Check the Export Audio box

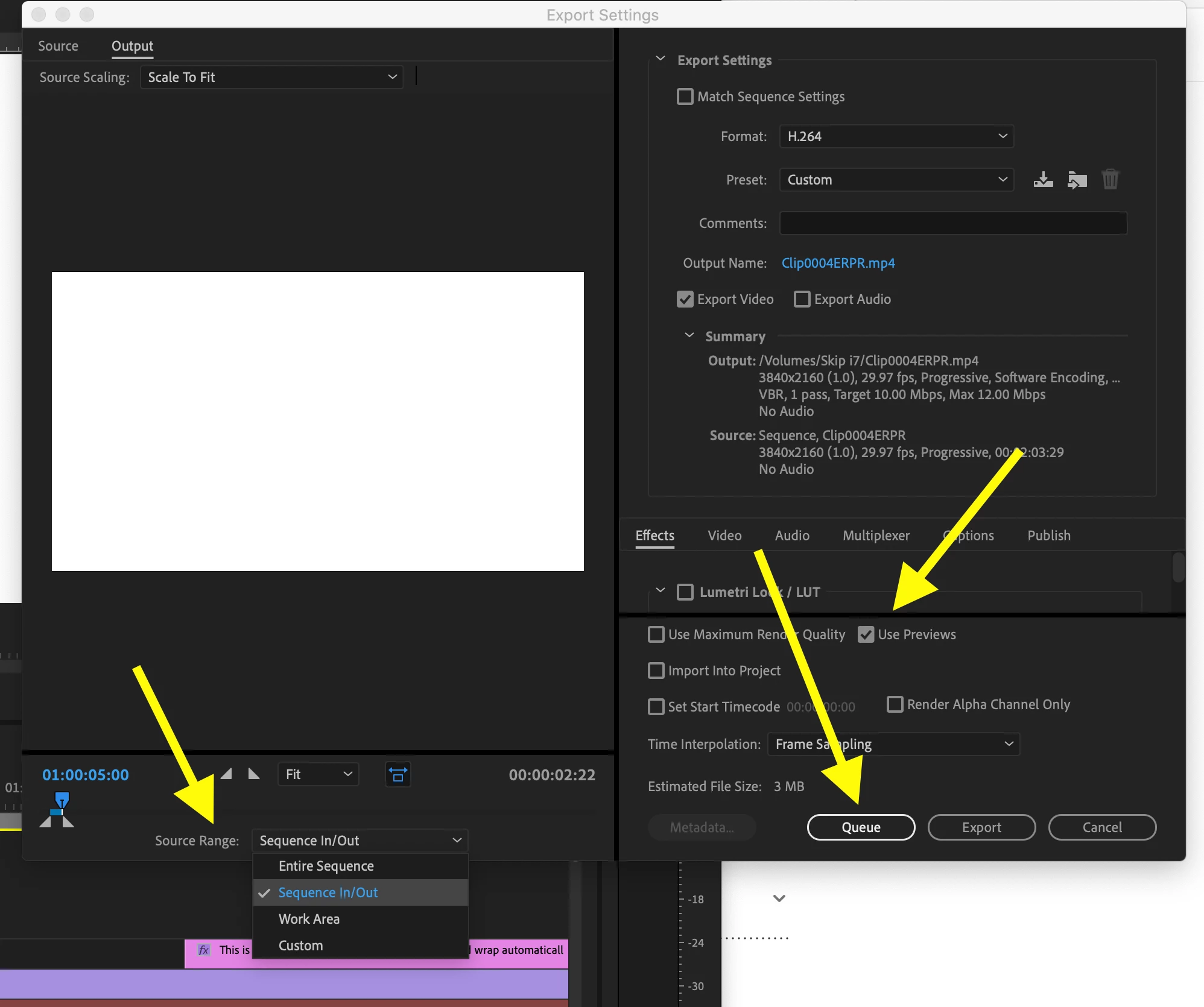(x=802, y=299)
